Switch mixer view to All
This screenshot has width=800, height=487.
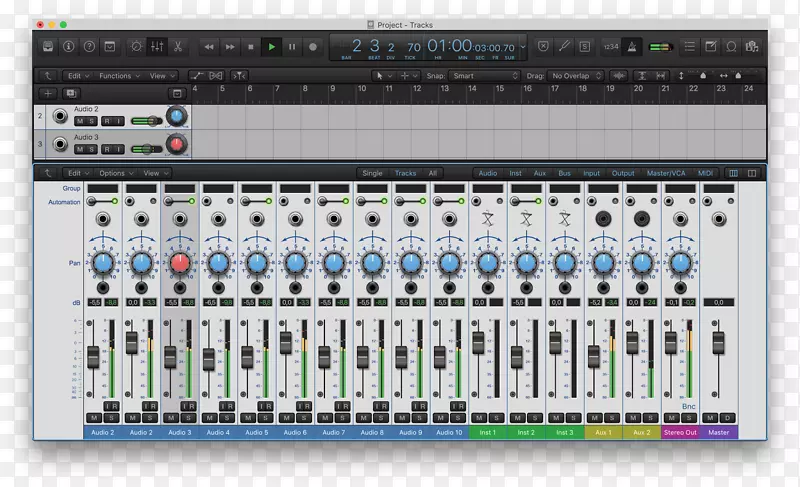433,173
